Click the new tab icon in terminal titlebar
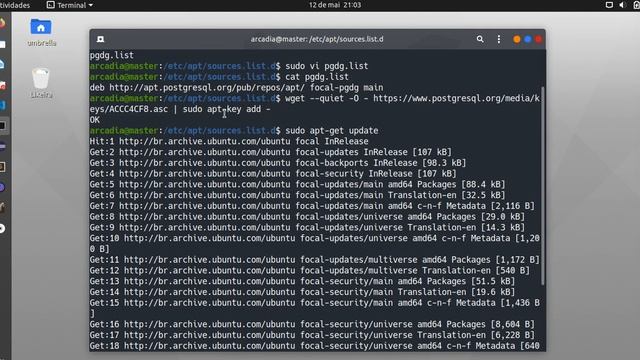The height and width of the screenshot is (360, 640). coord(100,39)
